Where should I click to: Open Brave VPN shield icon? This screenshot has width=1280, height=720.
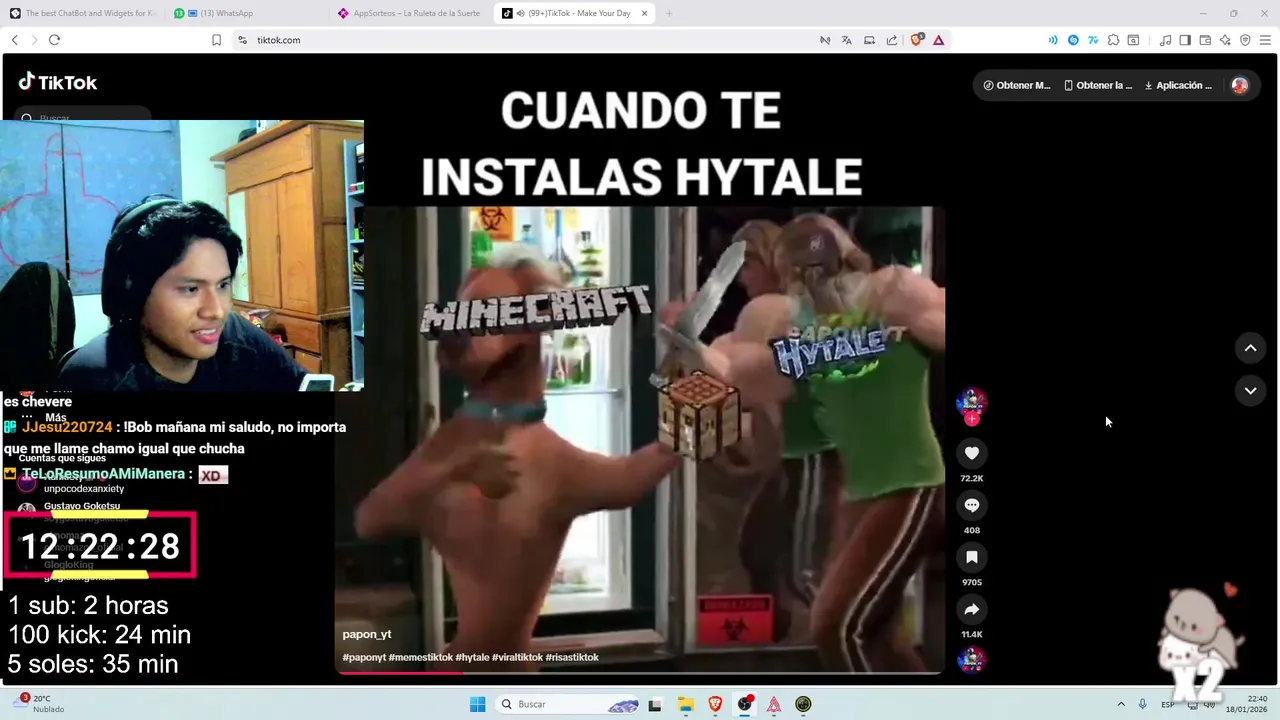point(1245,40)
